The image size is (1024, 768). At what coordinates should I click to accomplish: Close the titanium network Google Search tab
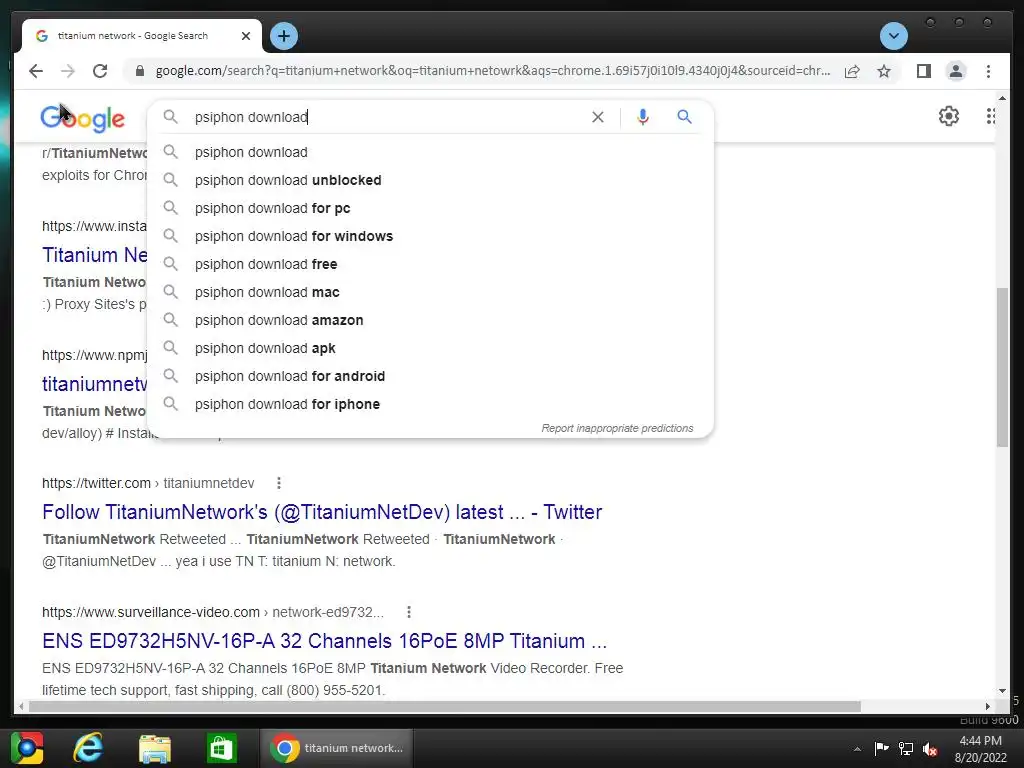coord(246,36)
